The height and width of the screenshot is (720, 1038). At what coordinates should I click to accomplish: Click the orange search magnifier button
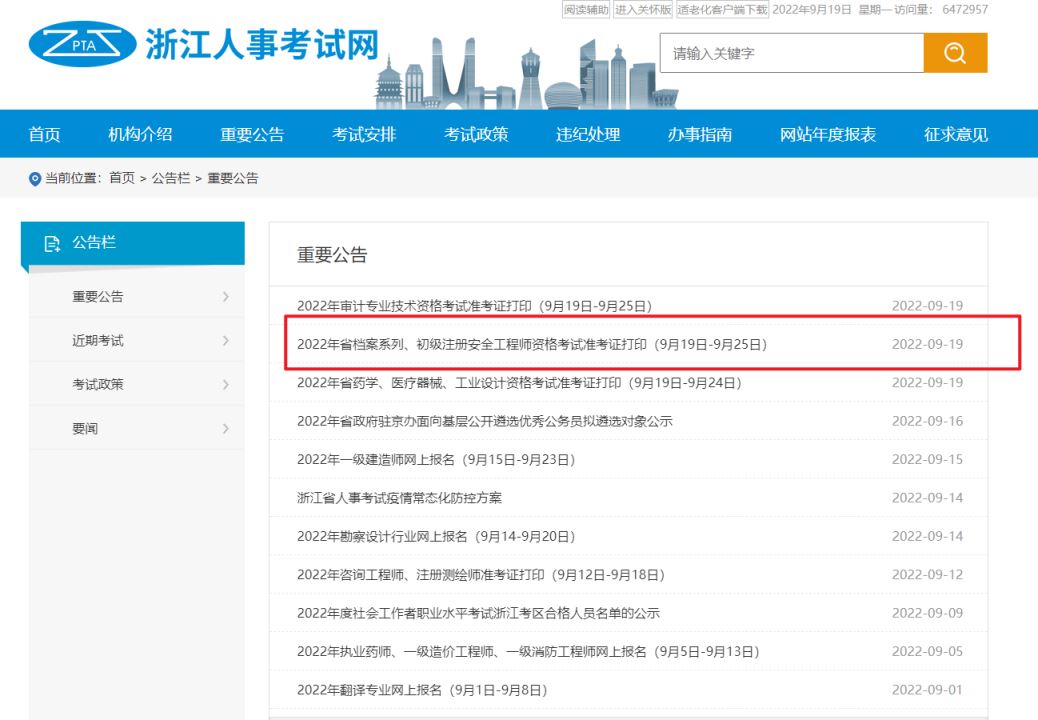(x=955, y=53)
